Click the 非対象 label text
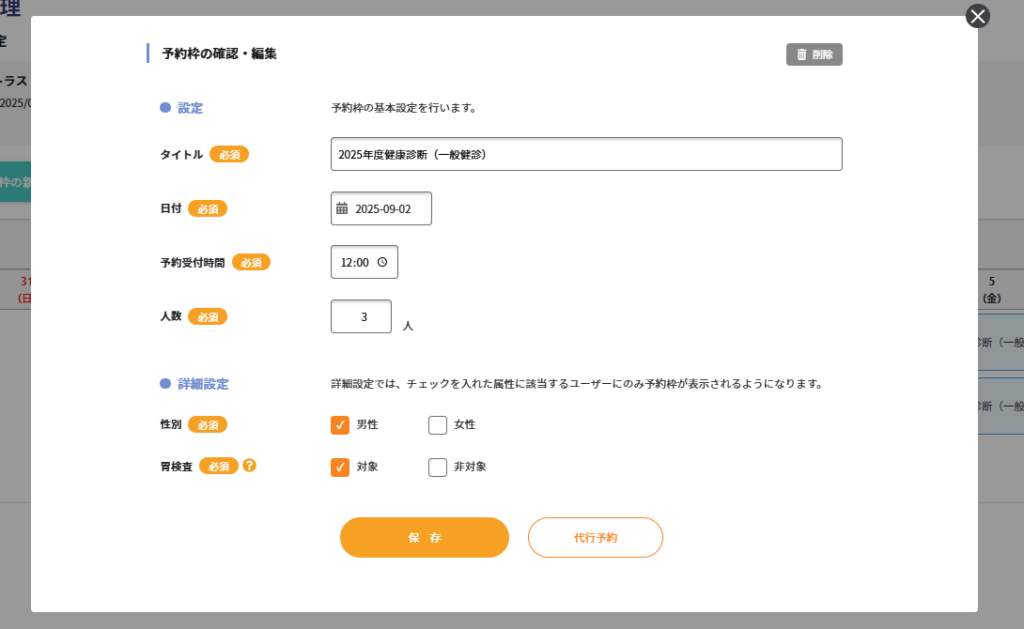 [469, 467]
